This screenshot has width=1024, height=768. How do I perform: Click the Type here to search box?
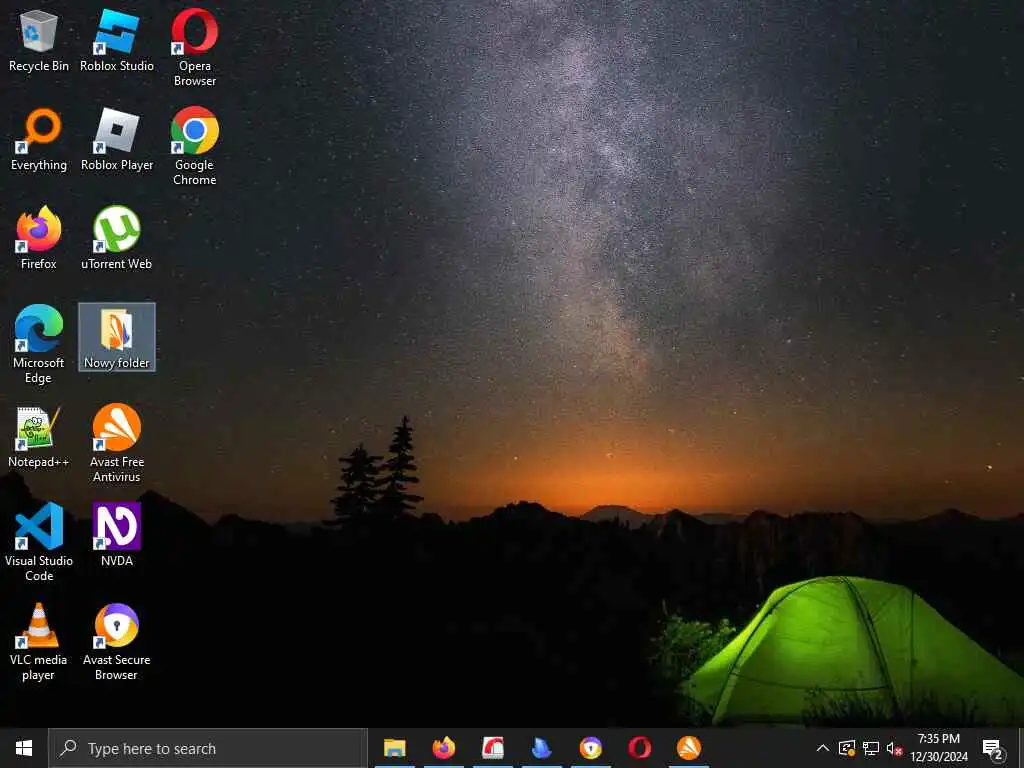coord(208,748)
